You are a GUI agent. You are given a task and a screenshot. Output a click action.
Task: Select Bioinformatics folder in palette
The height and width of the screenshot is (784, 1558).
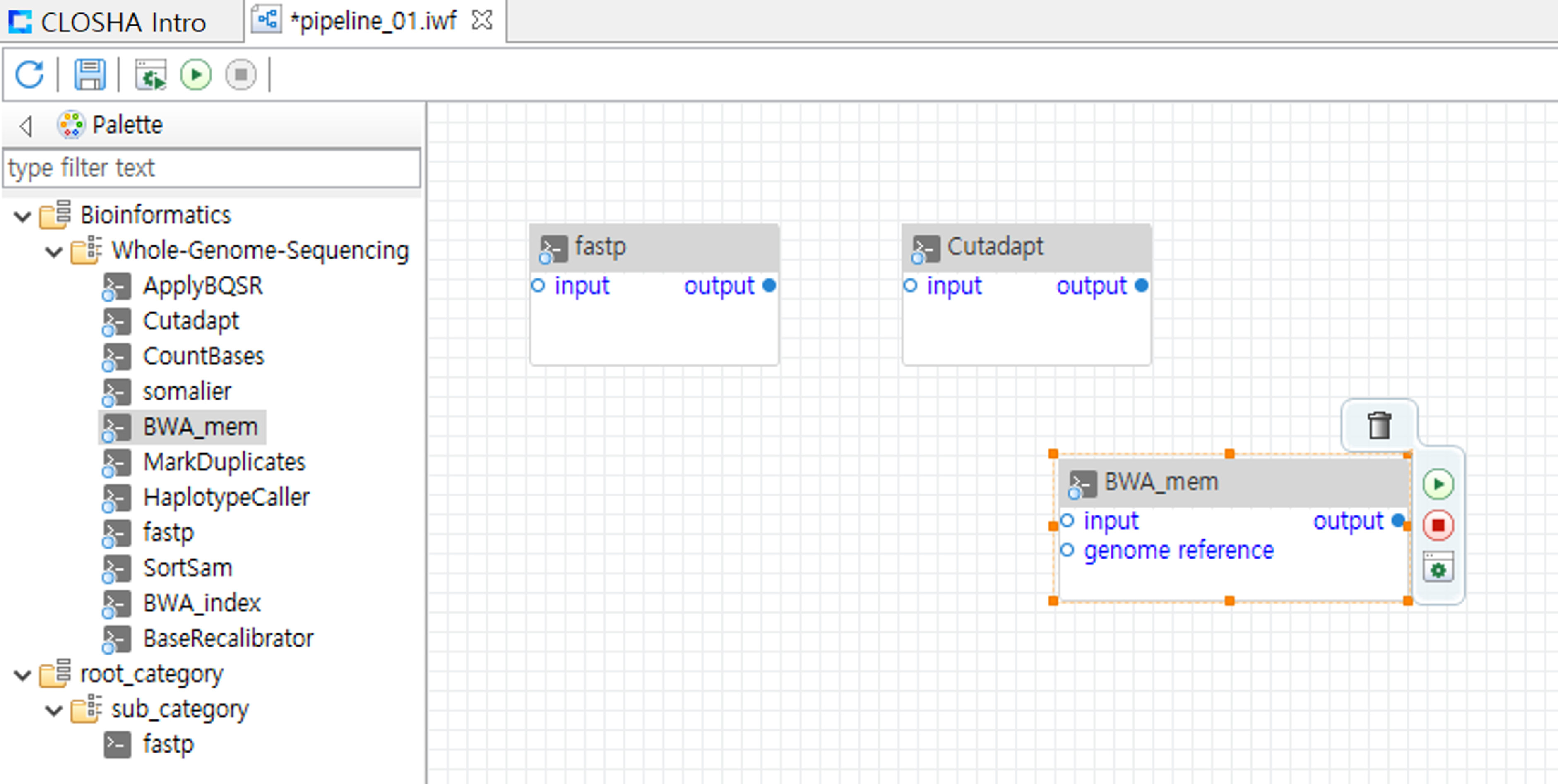pyautogui.click(x=156, y=215)
